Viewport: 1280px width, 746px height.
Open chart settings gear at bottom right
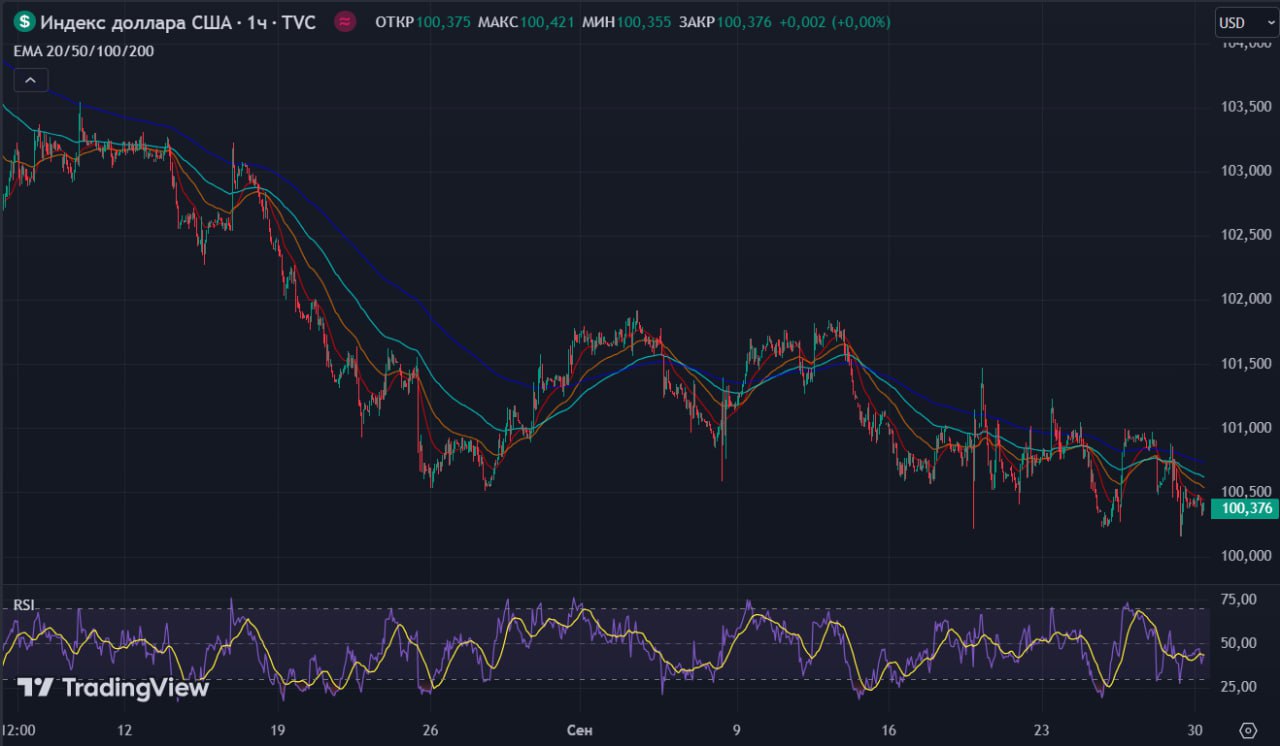1246,729
